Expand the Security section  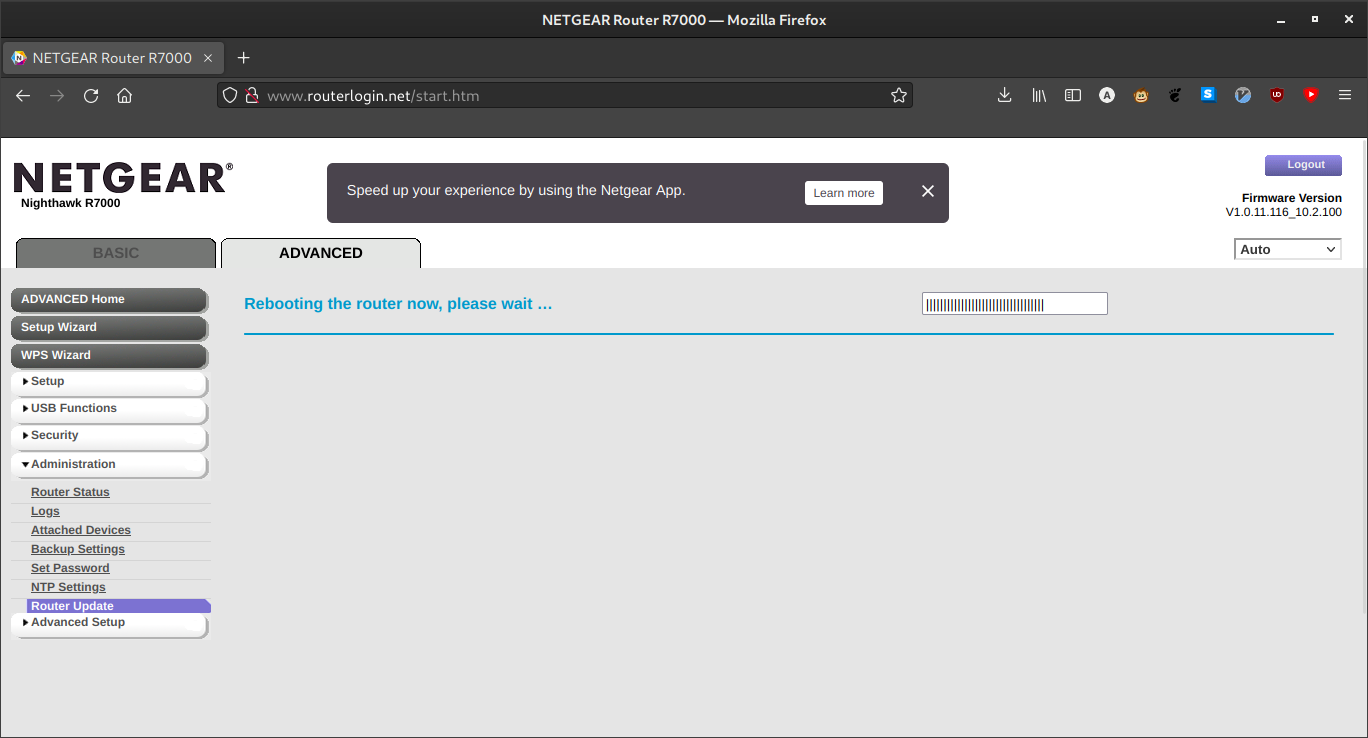(x=109, y=436)
